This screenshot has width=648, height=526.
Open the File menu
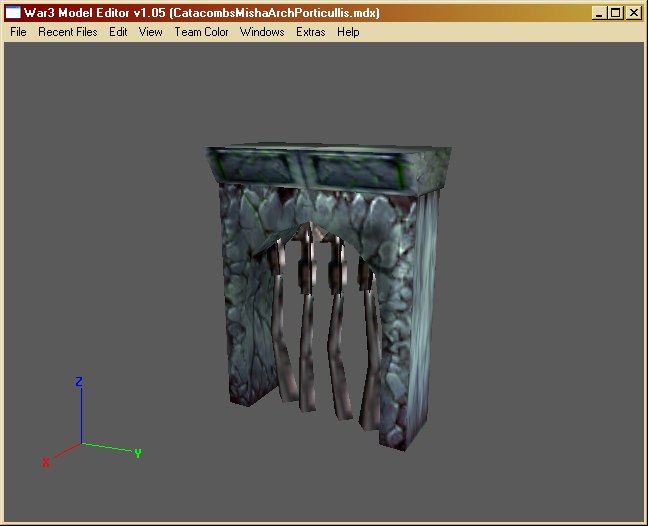pyautogui.click(x=18, y=32)
